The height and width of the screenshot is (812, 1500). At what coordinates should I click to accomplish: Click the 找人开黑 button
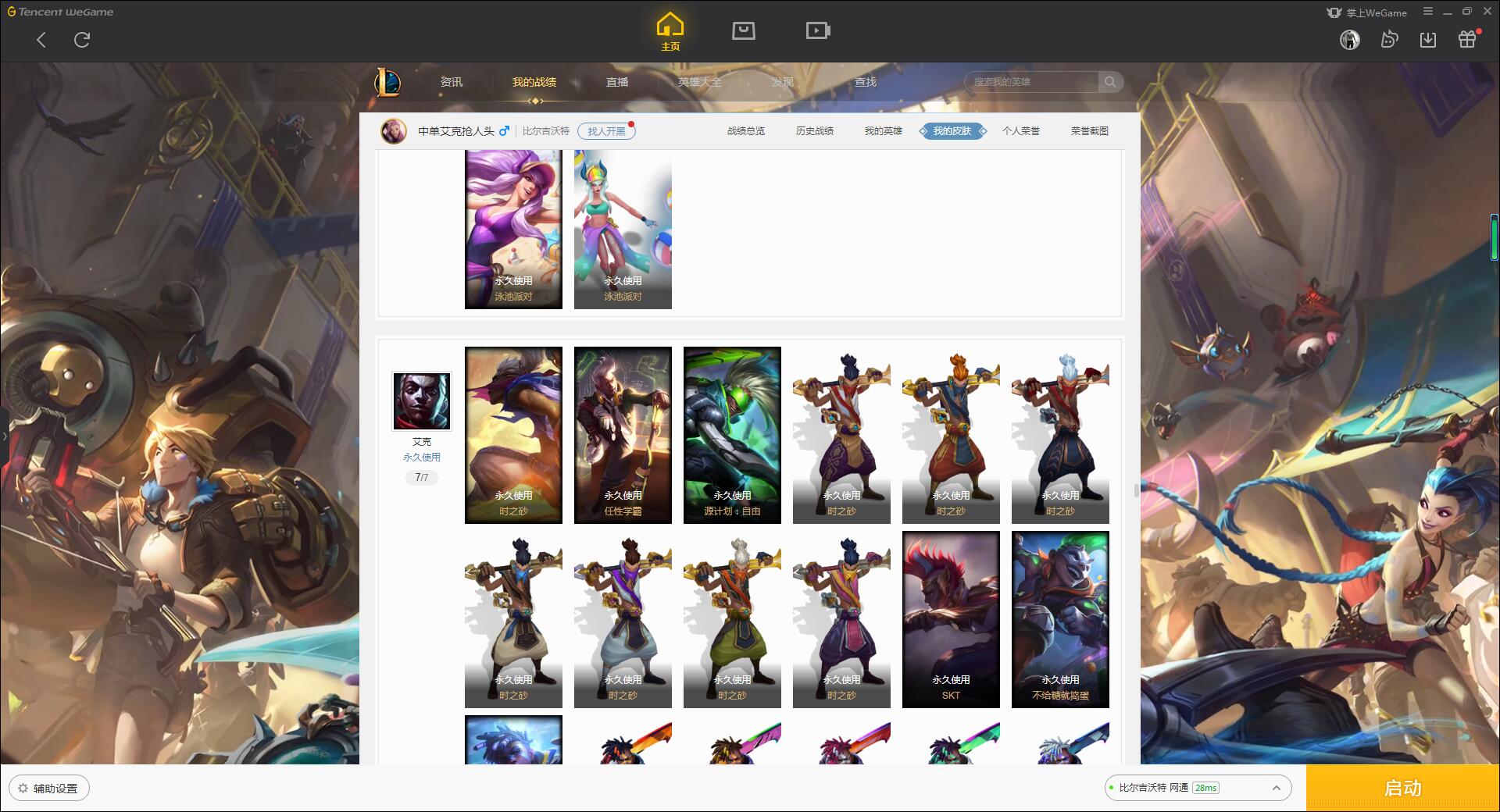(606, 131)
